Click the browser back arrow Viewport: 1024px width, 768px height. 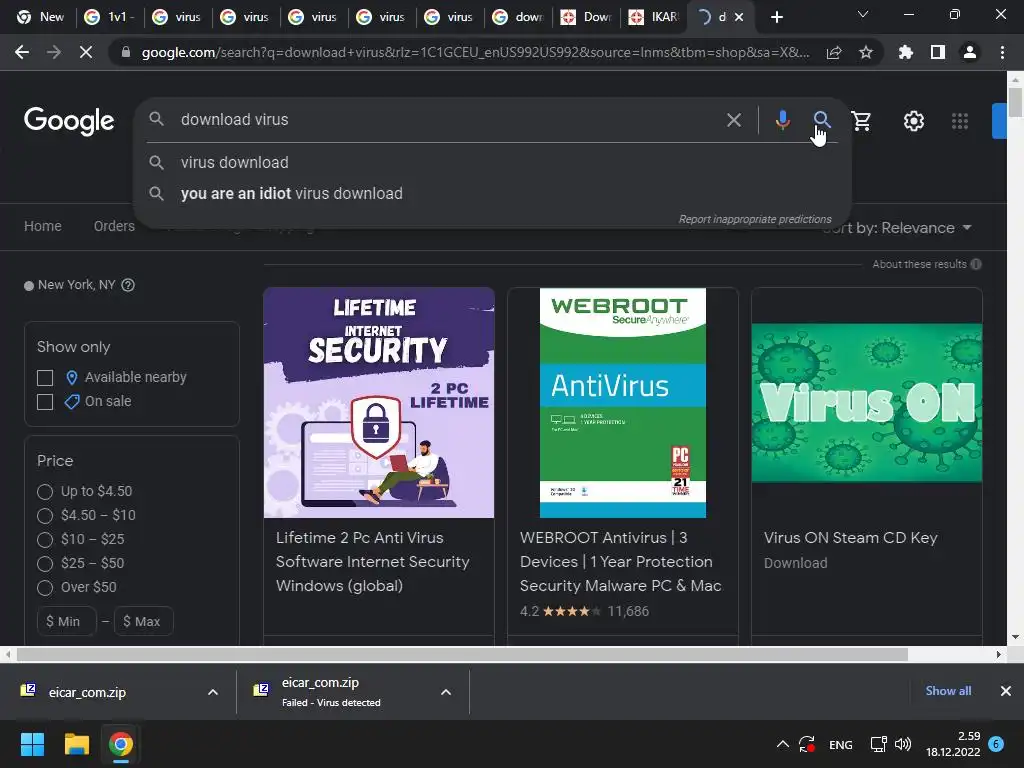click(22, 52)
